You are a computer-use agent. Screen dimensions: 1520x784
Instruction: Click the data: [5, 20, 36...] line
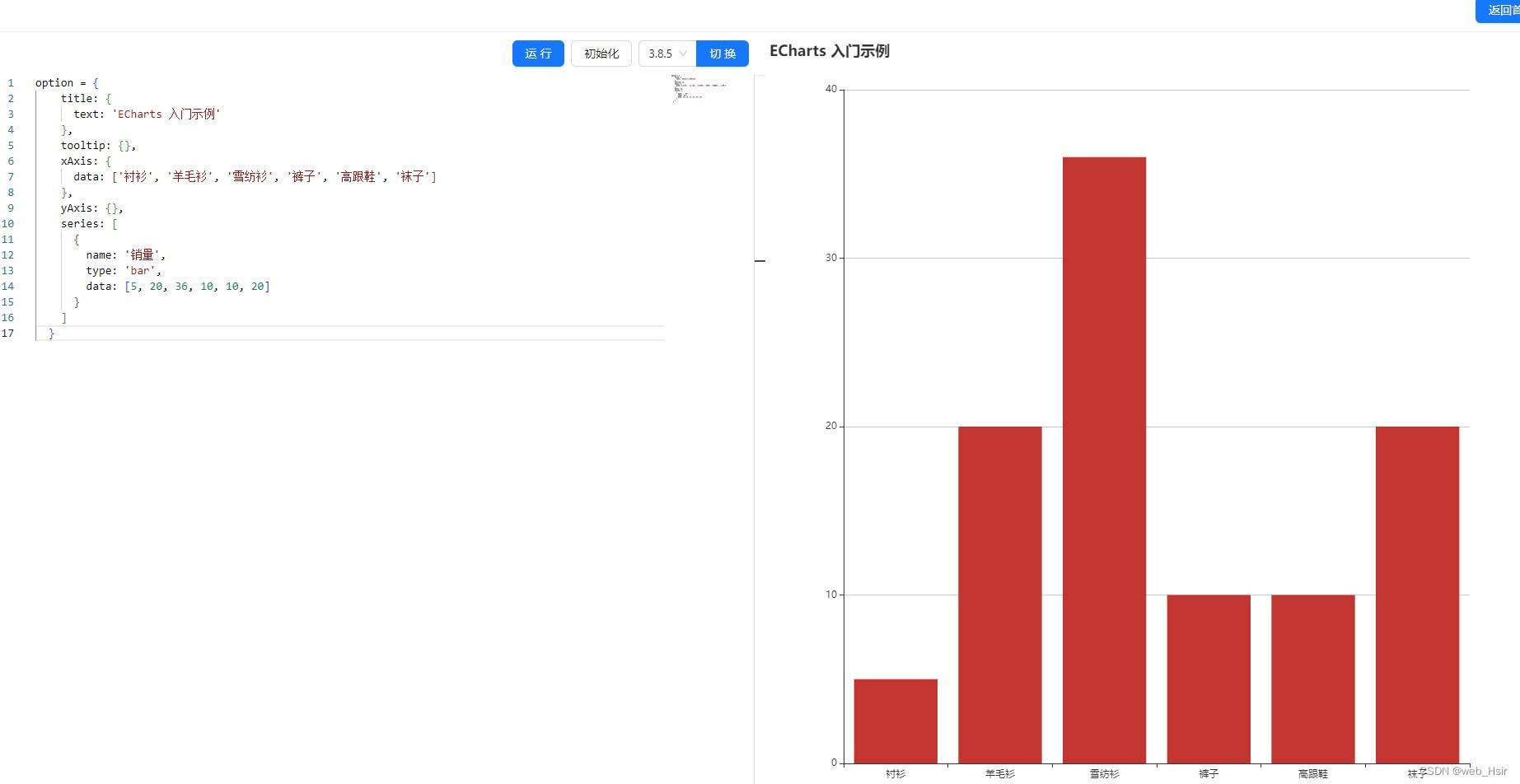coord(178,286)
